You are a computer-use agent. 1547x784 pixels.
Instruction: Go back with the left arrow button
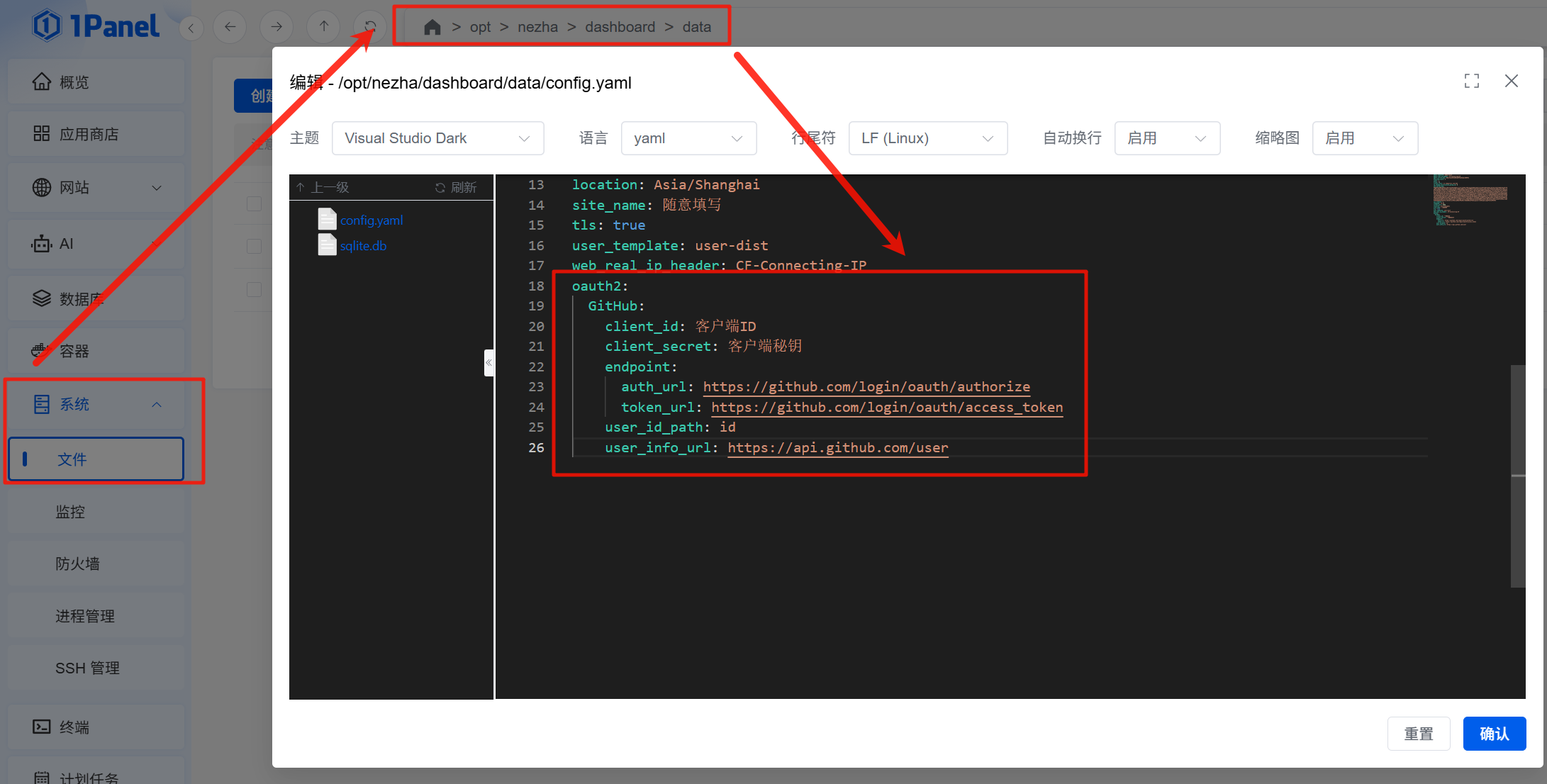(x=230, y=27)
